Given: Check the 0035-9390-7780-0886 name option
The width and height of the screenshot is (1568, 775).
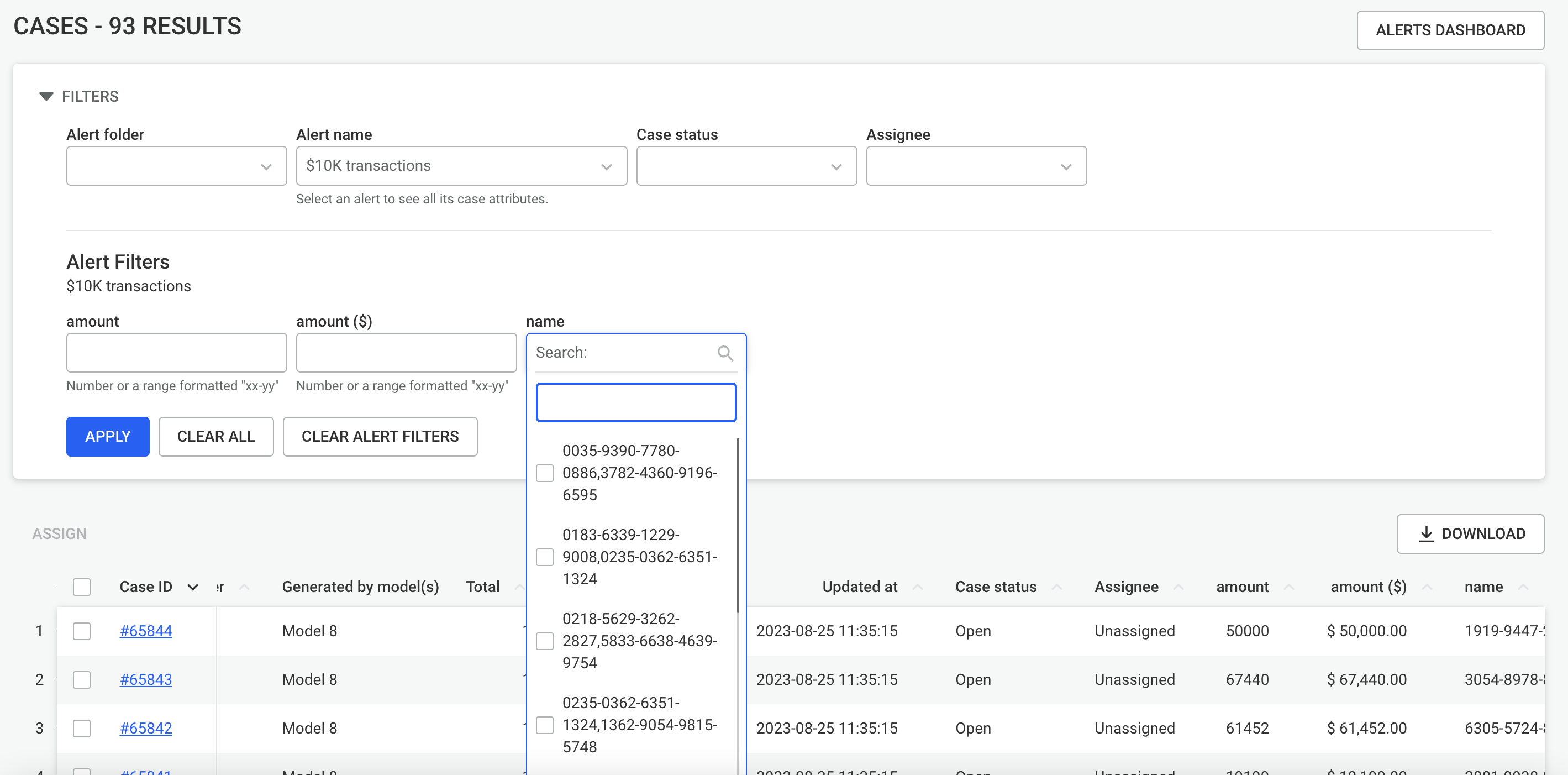Looking at the screenshot, I should (544, 473).
